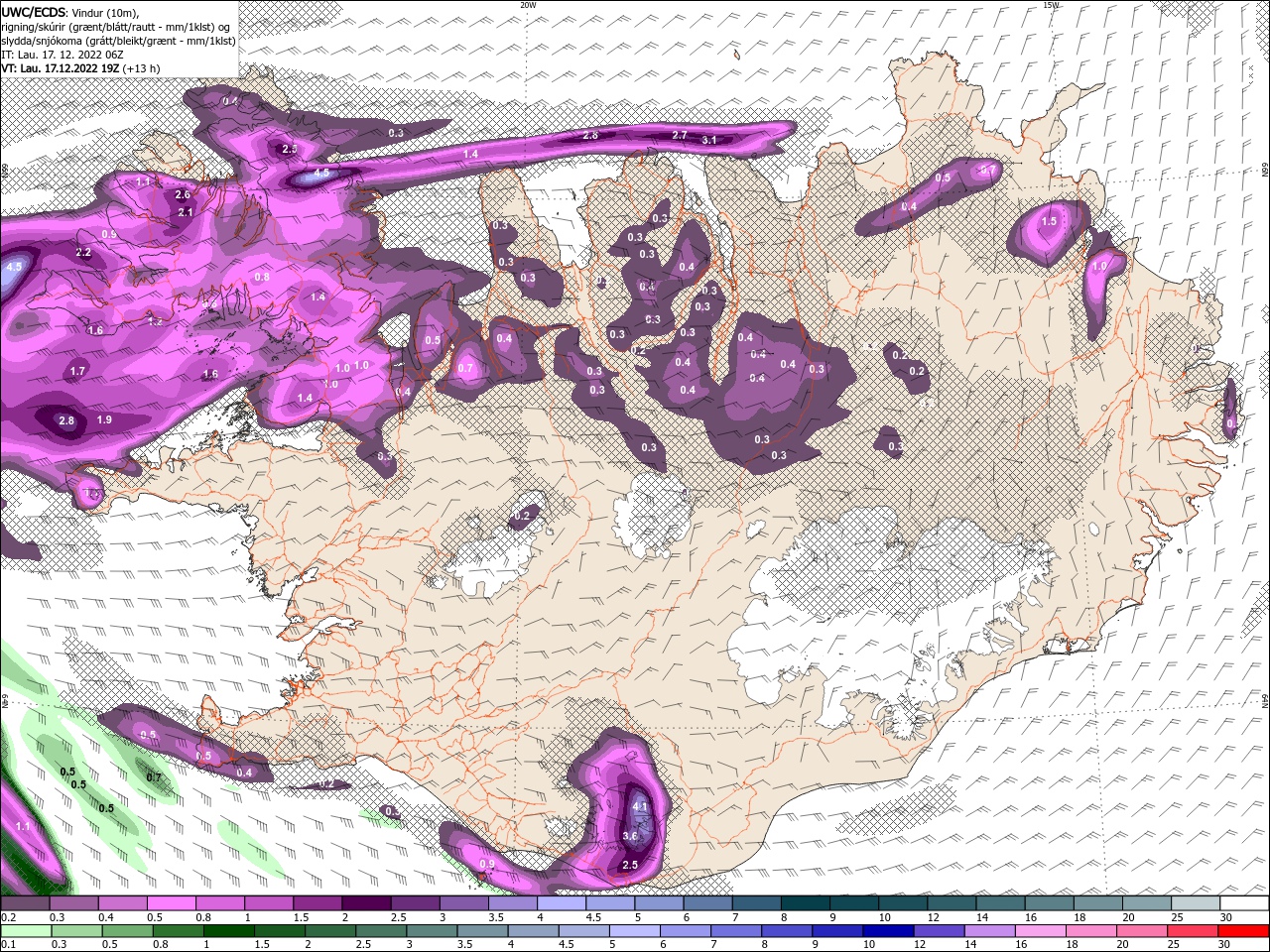Select top-row bright pink swatch between 0.5 and 0.8

(171, 904)
